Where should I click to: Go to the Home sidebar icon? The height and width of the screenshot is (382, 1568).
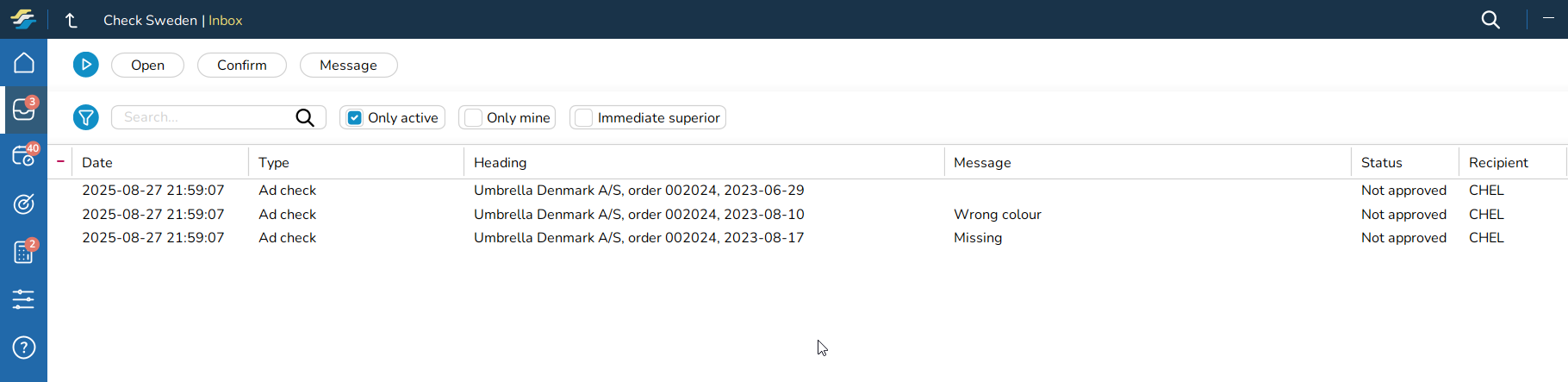[x=24, y=63]
